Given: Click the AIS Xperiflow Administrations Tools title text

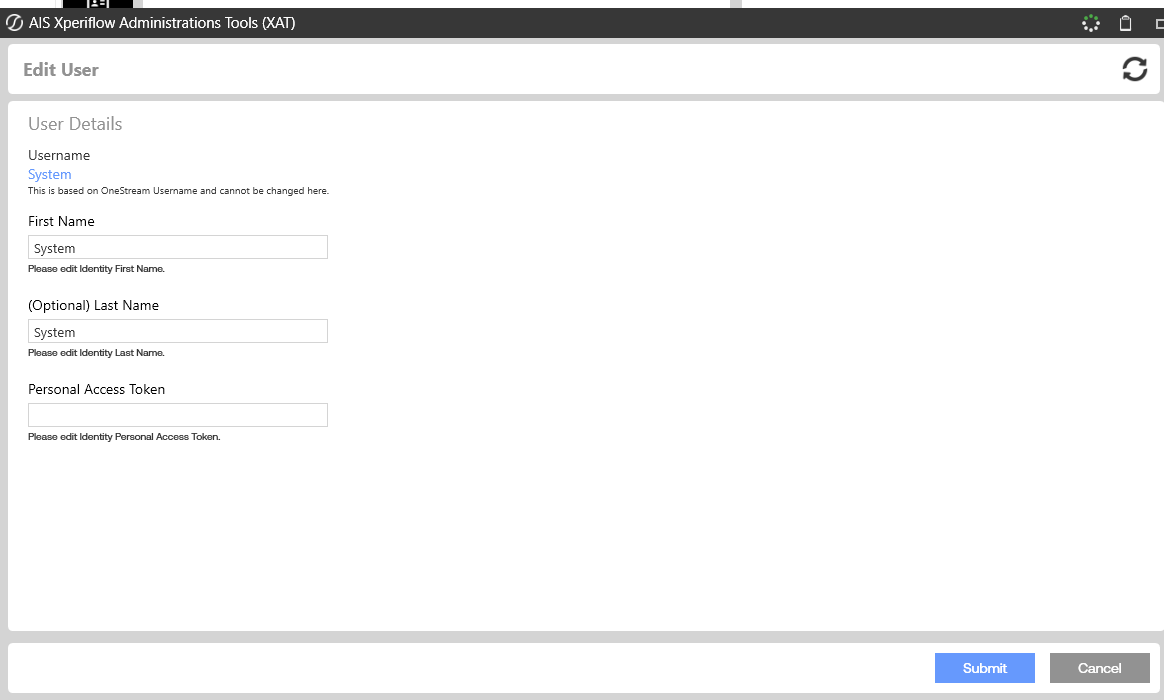Looking at the screenshot, I should (x=162, y=23).
